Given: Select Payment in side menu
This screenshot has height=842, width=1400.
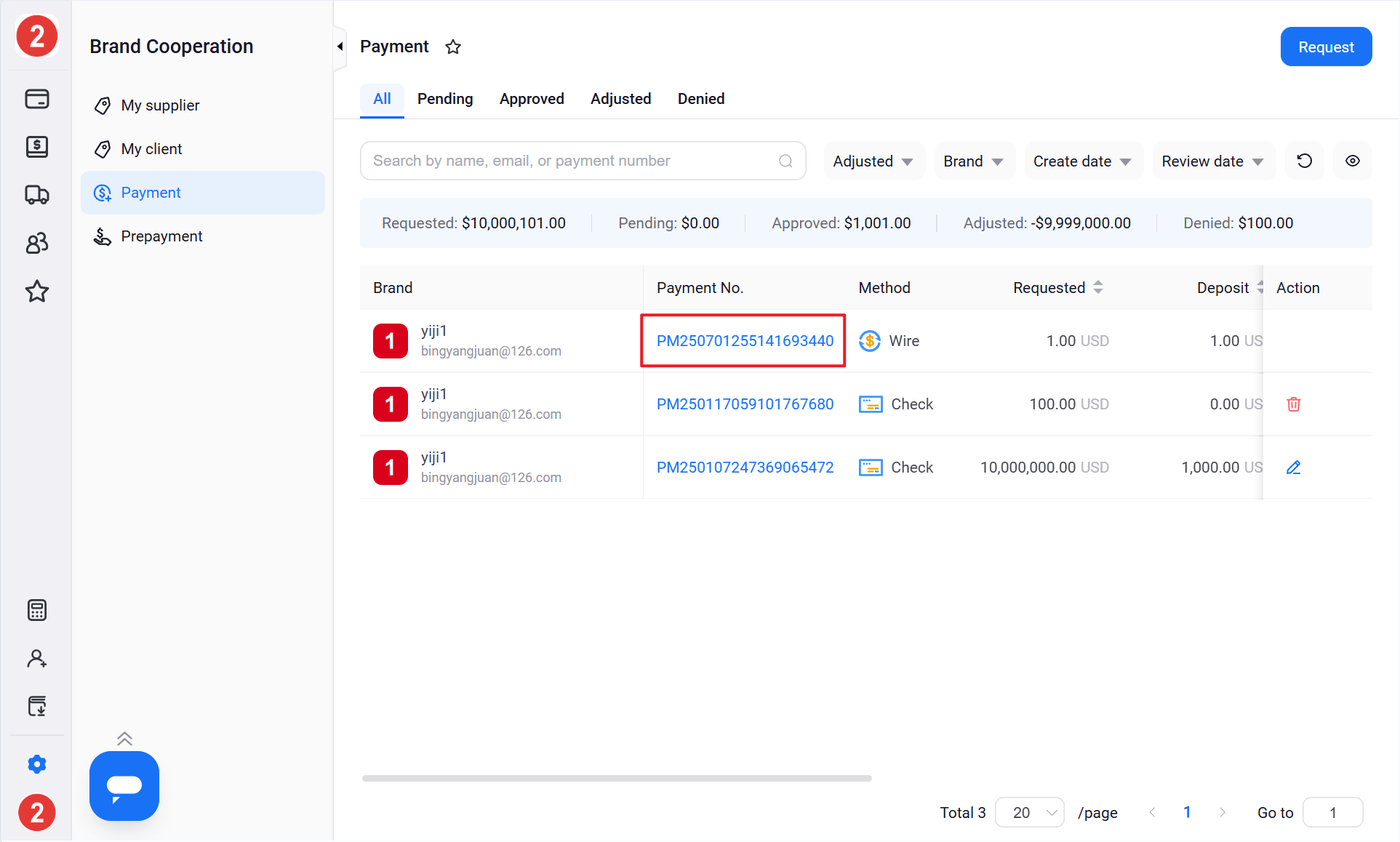Looking at the screenshot, I should [x=203, y=193].
